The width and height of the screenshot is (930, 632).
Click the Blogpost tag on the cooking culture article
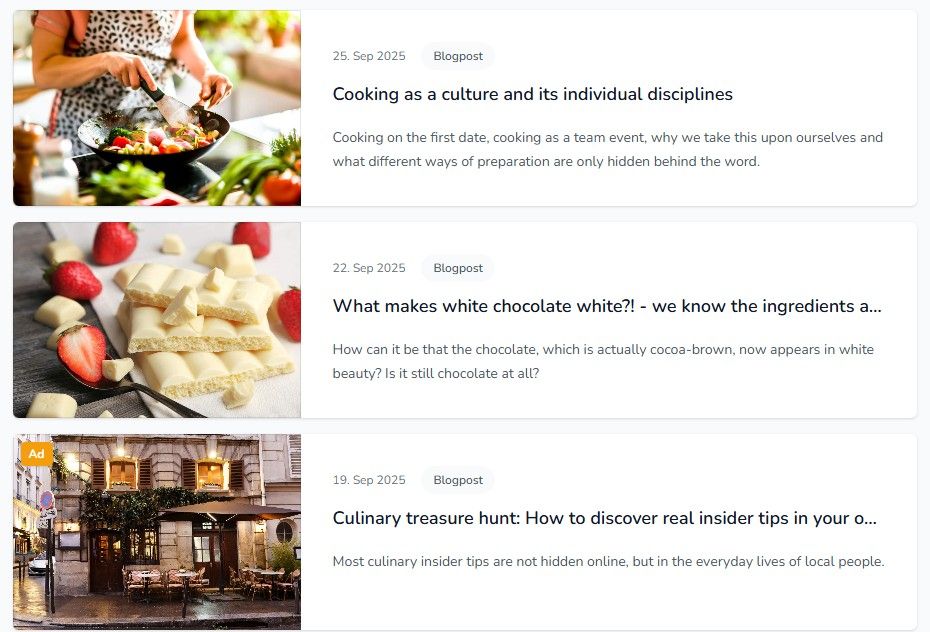458,56
